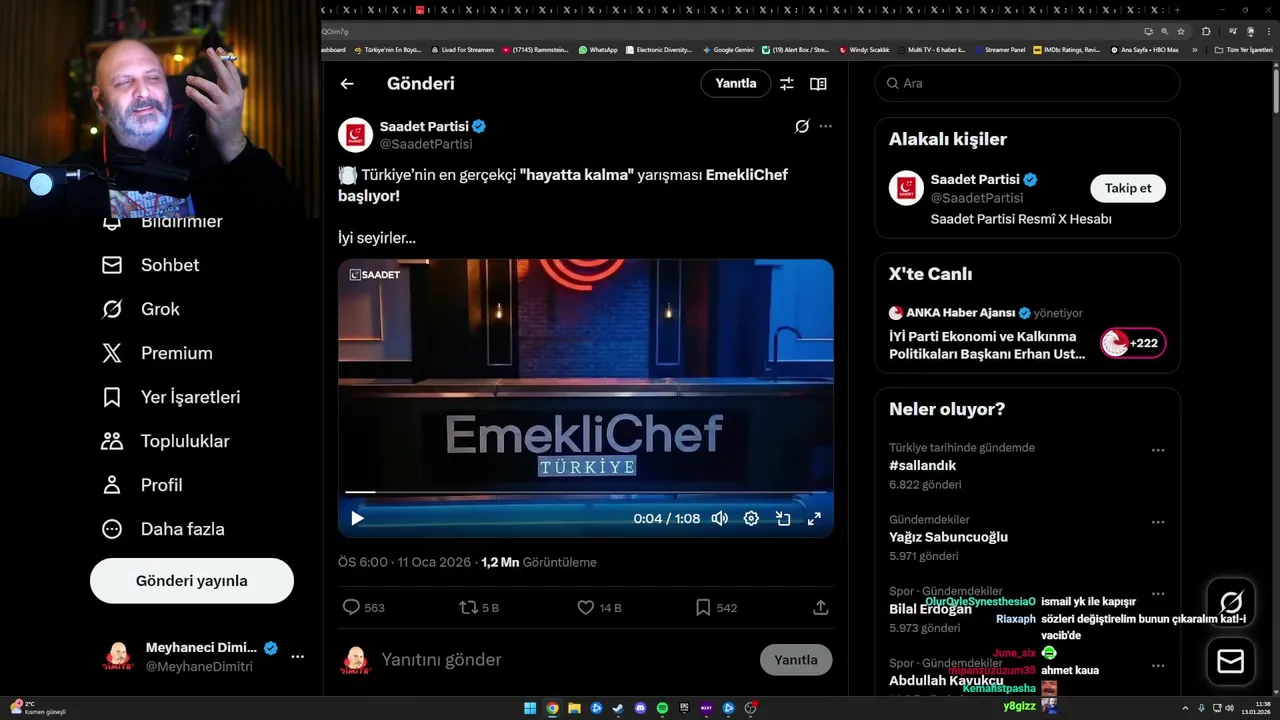Viewport: 1280px width, 720px height.
Task: Mute the video with the speaker icon
Action: (719, 518)
